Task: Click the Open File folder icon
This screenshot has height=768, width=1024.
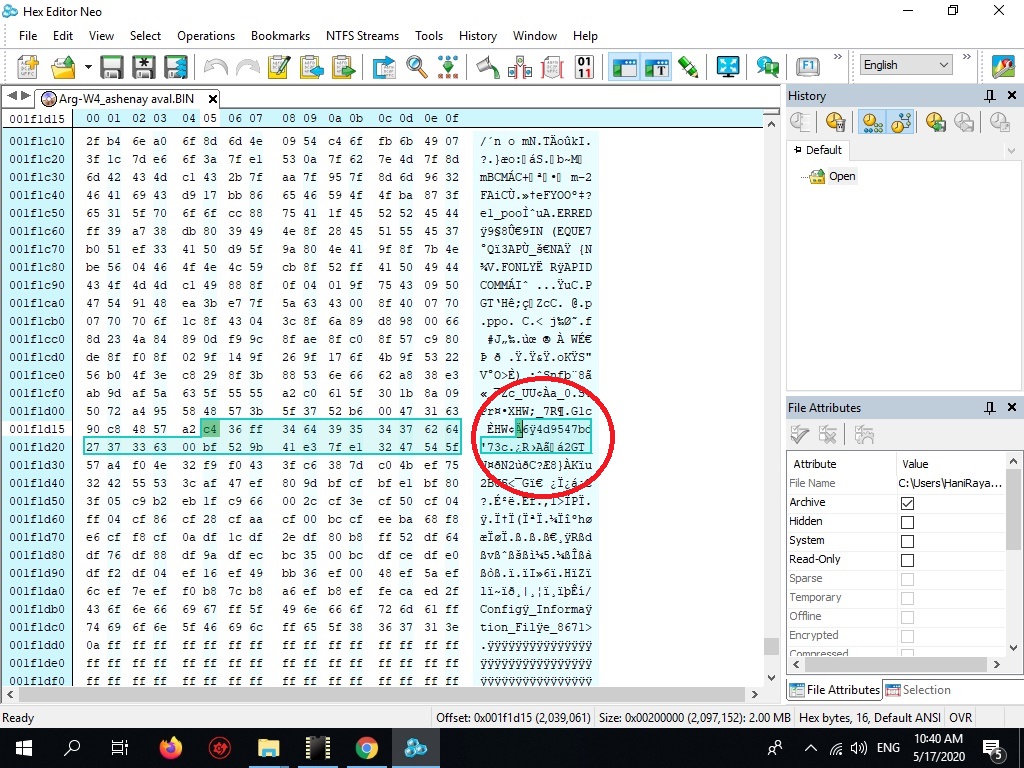Action: [63, 67]
